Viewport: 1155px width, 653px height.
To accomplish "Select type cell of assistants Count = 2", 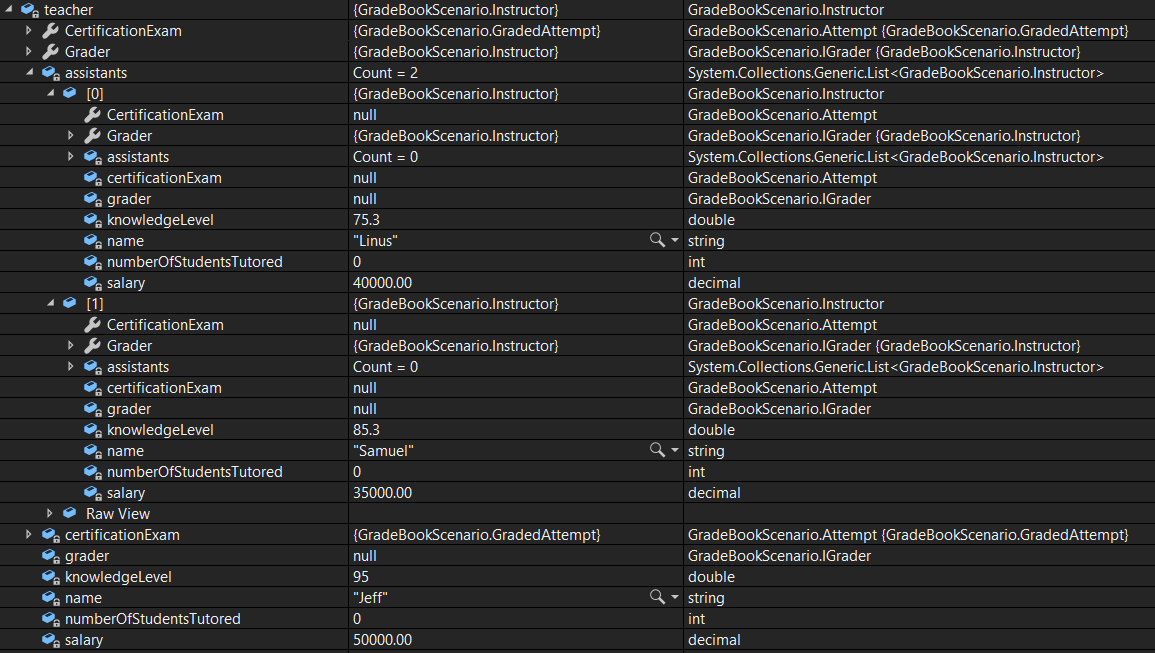I will [896, 73].
